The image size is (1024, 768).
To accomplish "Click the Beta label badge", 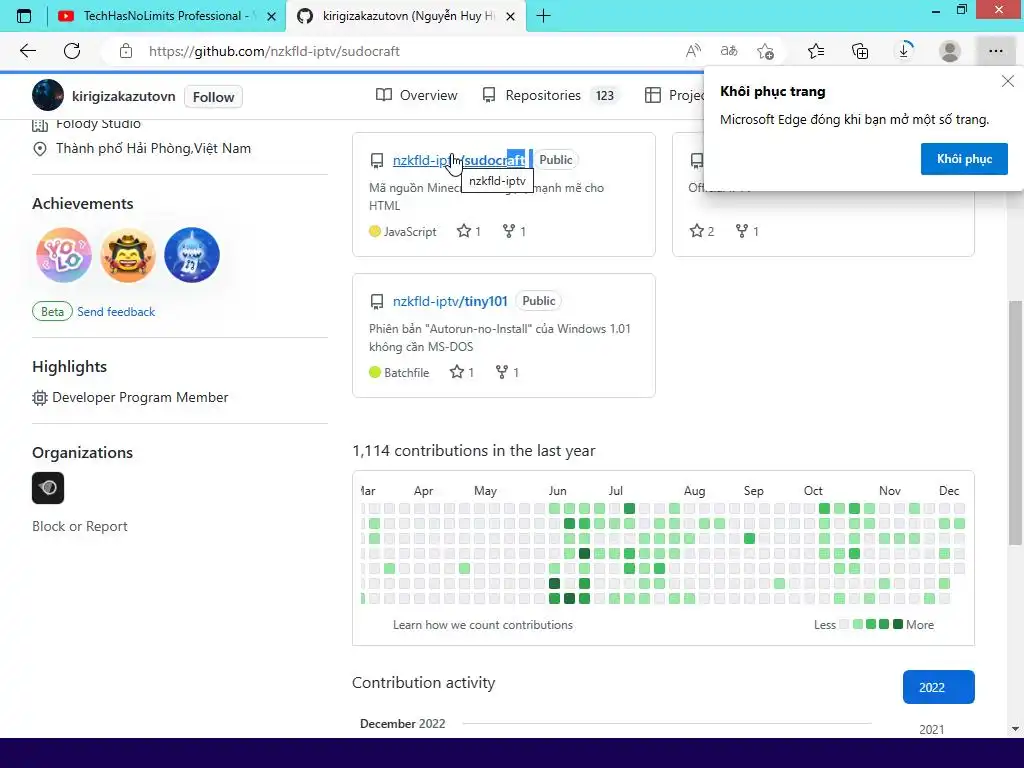I will click(x=52, y=312).
